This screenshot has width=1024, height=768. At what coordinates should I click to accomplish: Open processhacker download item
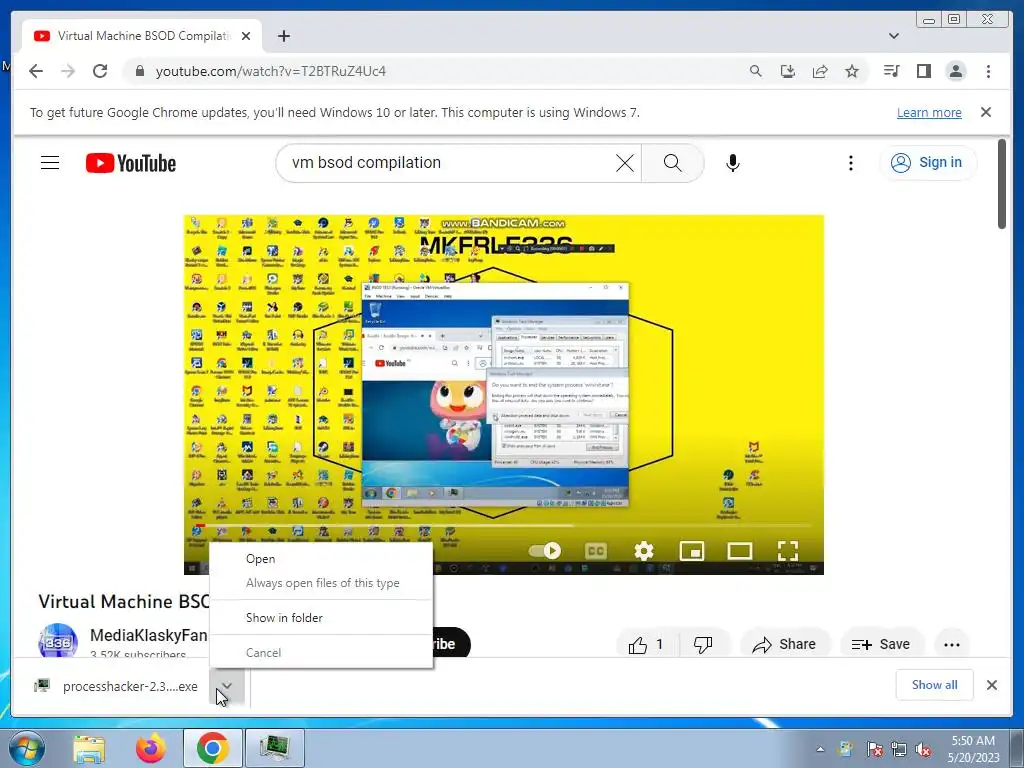click(118, 686)
